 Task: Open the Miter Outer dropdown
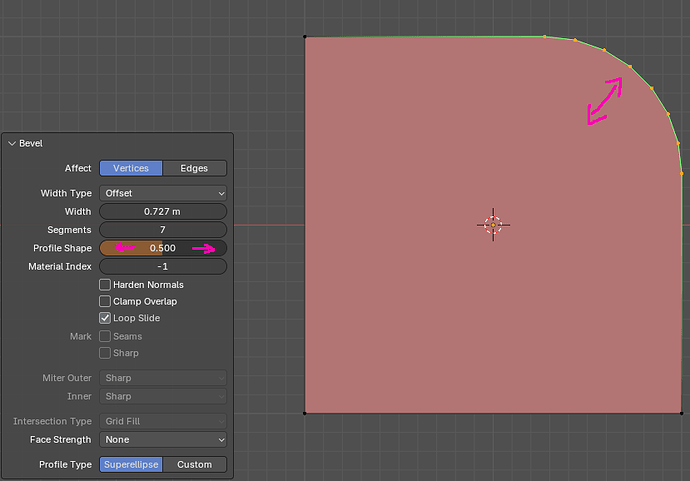(x=163, y=378)
